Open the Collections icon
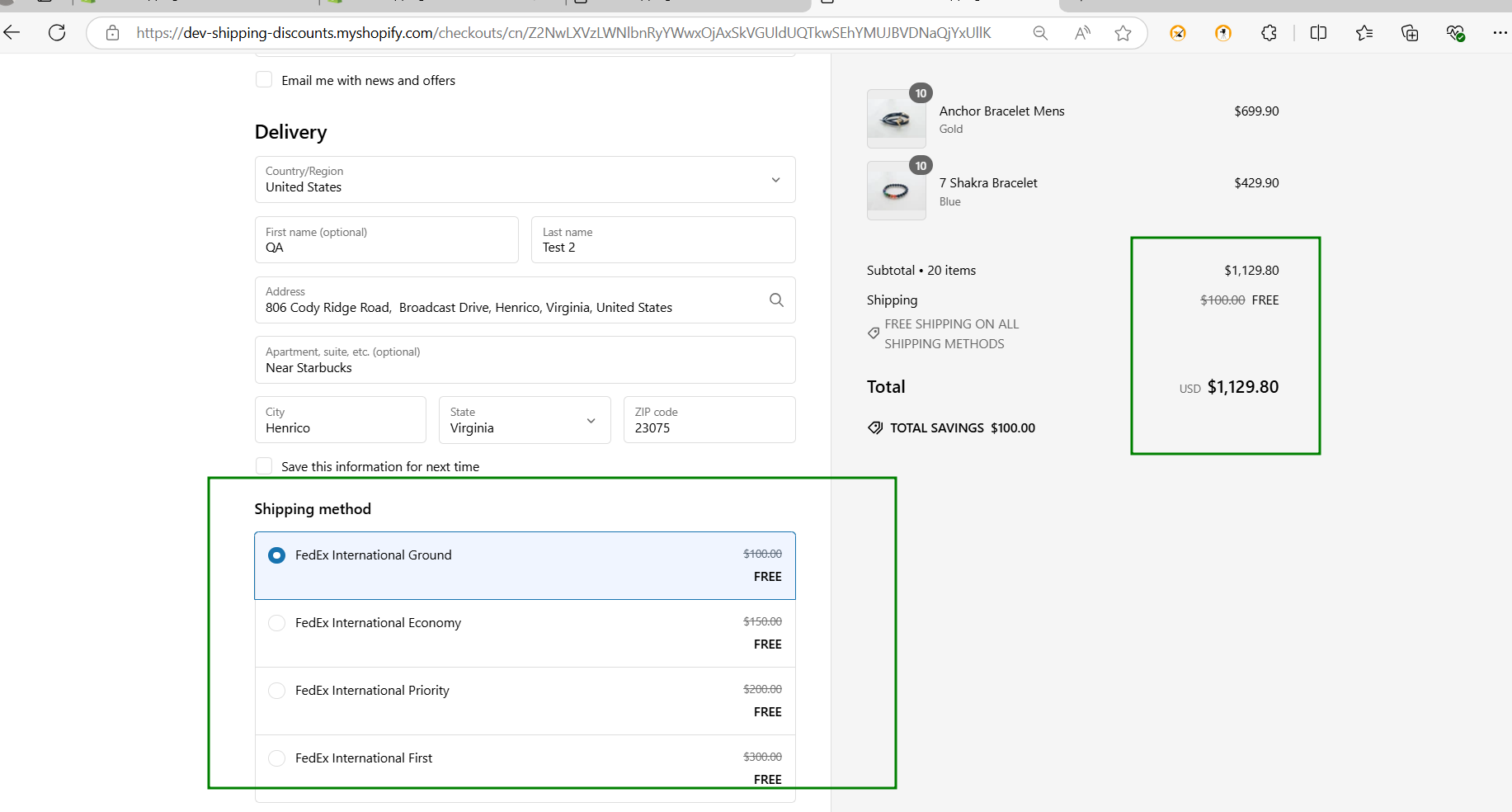The image size is (1512, 812). point(1410,33)
